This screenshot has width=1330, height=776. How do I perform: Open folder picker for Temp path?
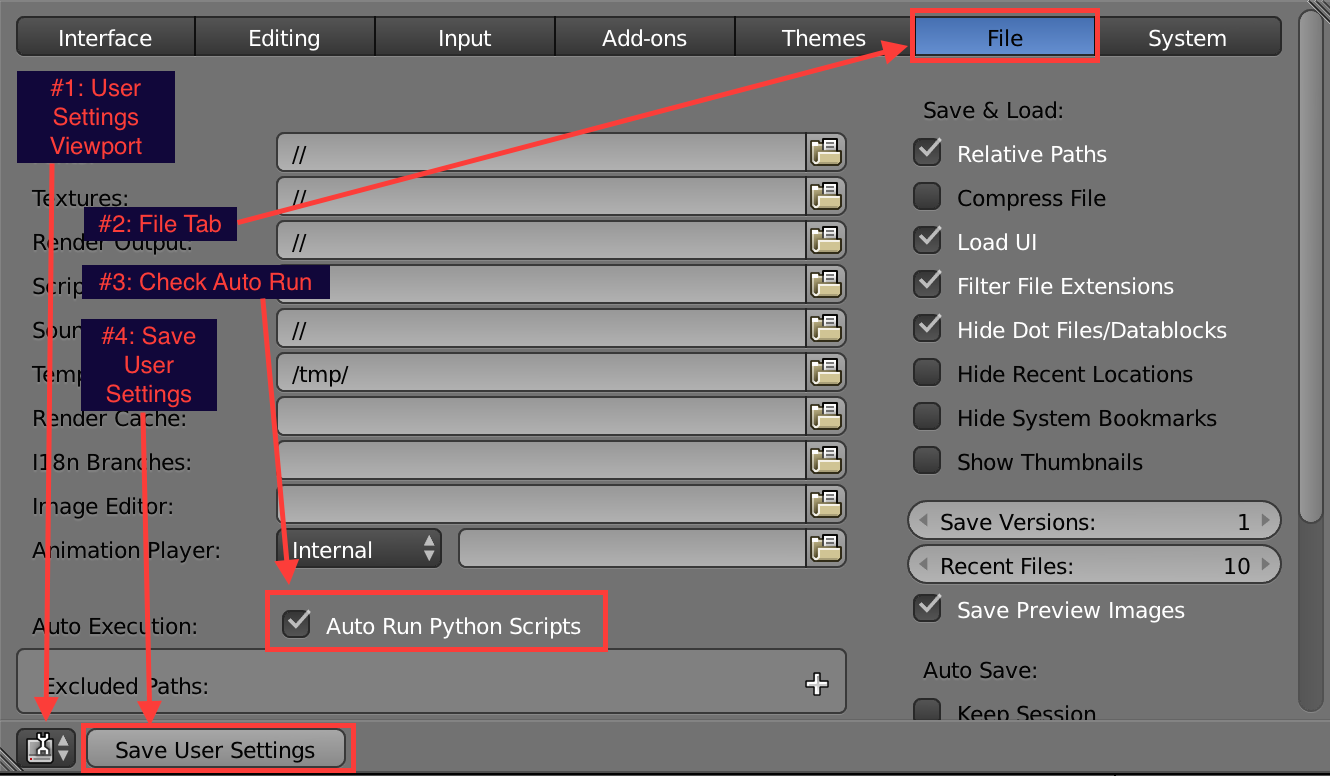(x=827, y=372)
